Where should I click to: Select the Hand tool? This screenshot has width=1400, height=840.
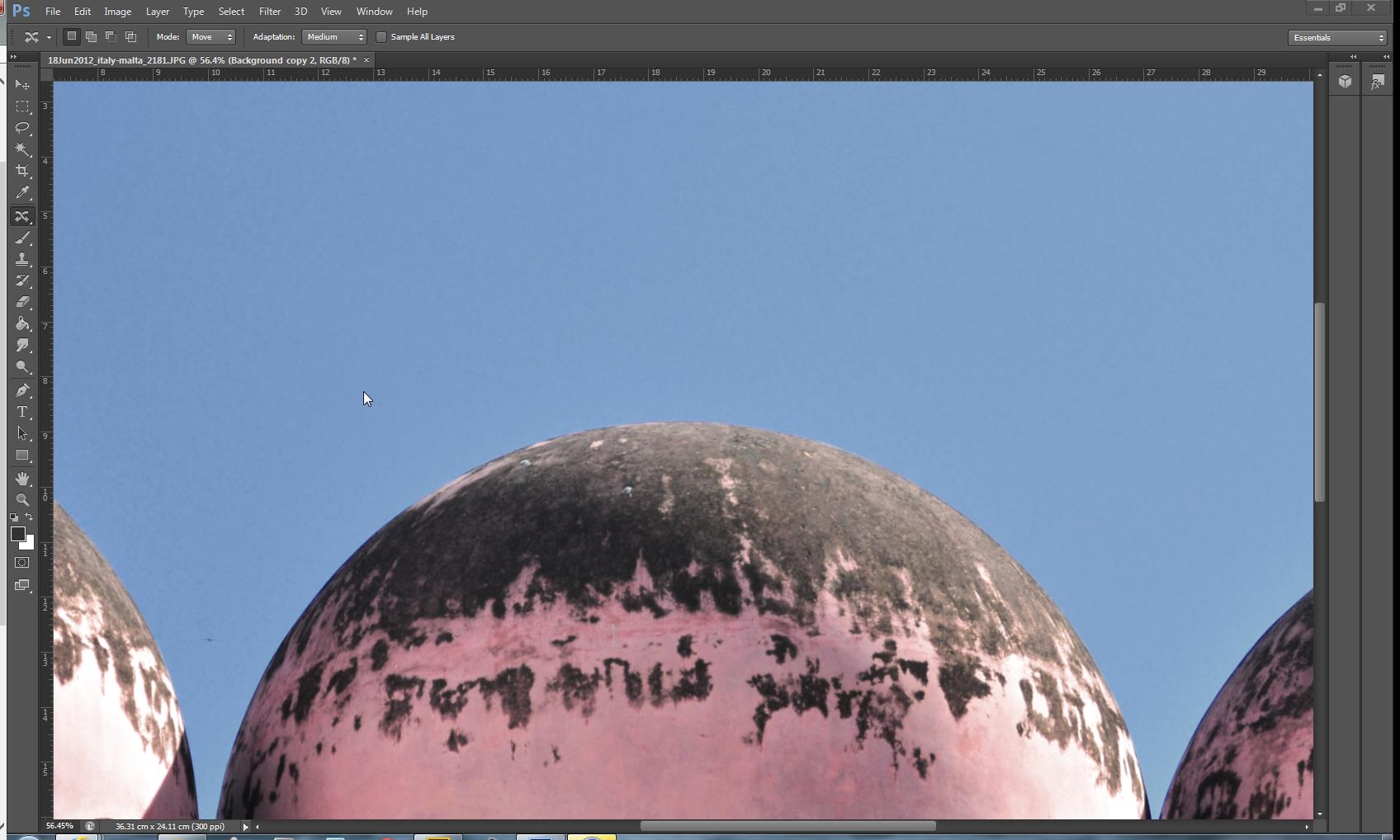(22, 479)
